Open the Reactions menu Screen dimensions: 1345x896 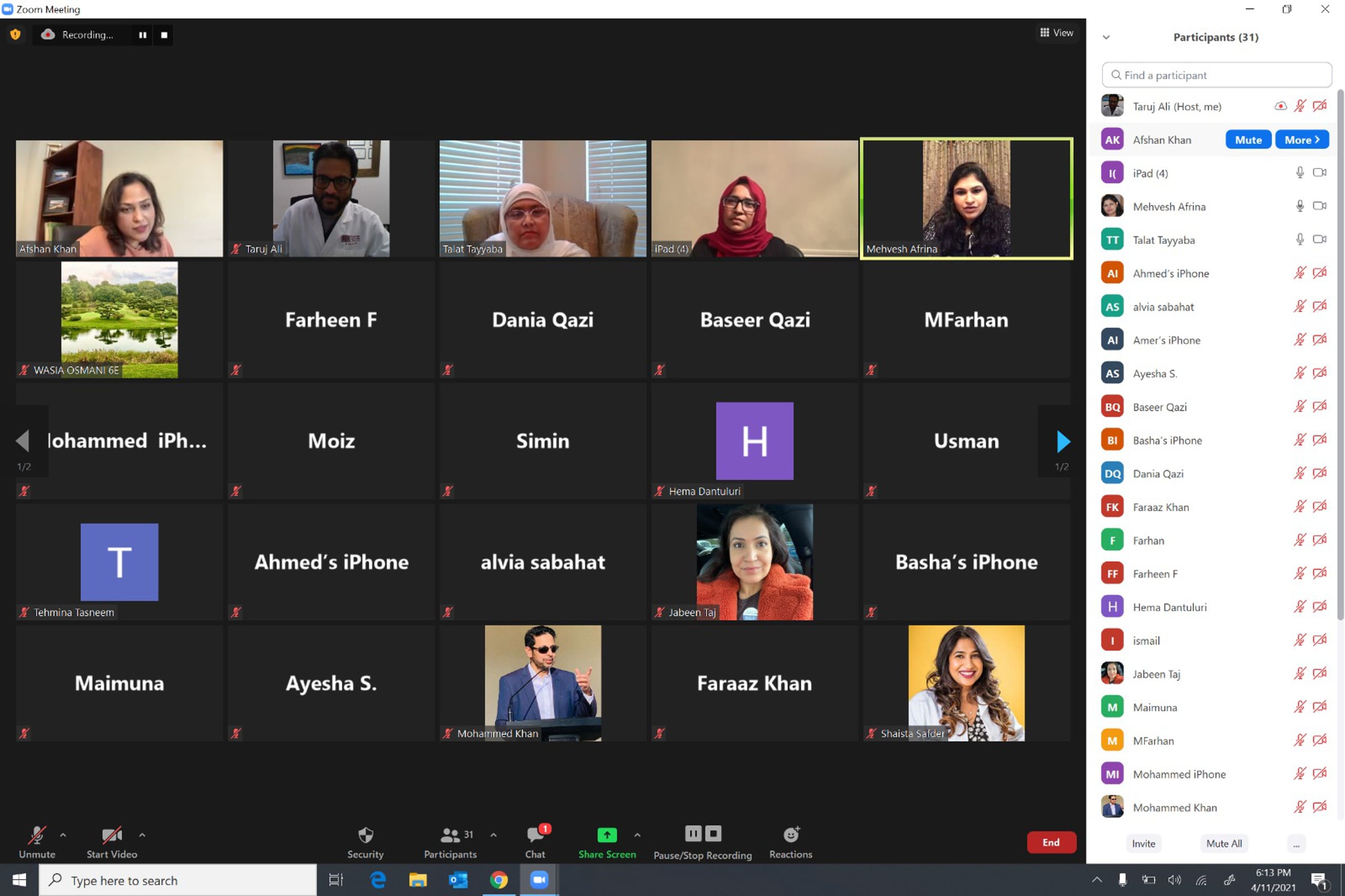tap(790, 841)
